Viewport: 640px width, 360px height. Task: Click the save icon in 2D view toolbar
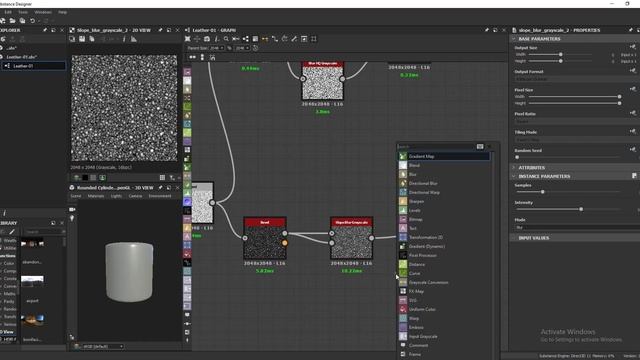pyautogui.click(x=82, y=39)
